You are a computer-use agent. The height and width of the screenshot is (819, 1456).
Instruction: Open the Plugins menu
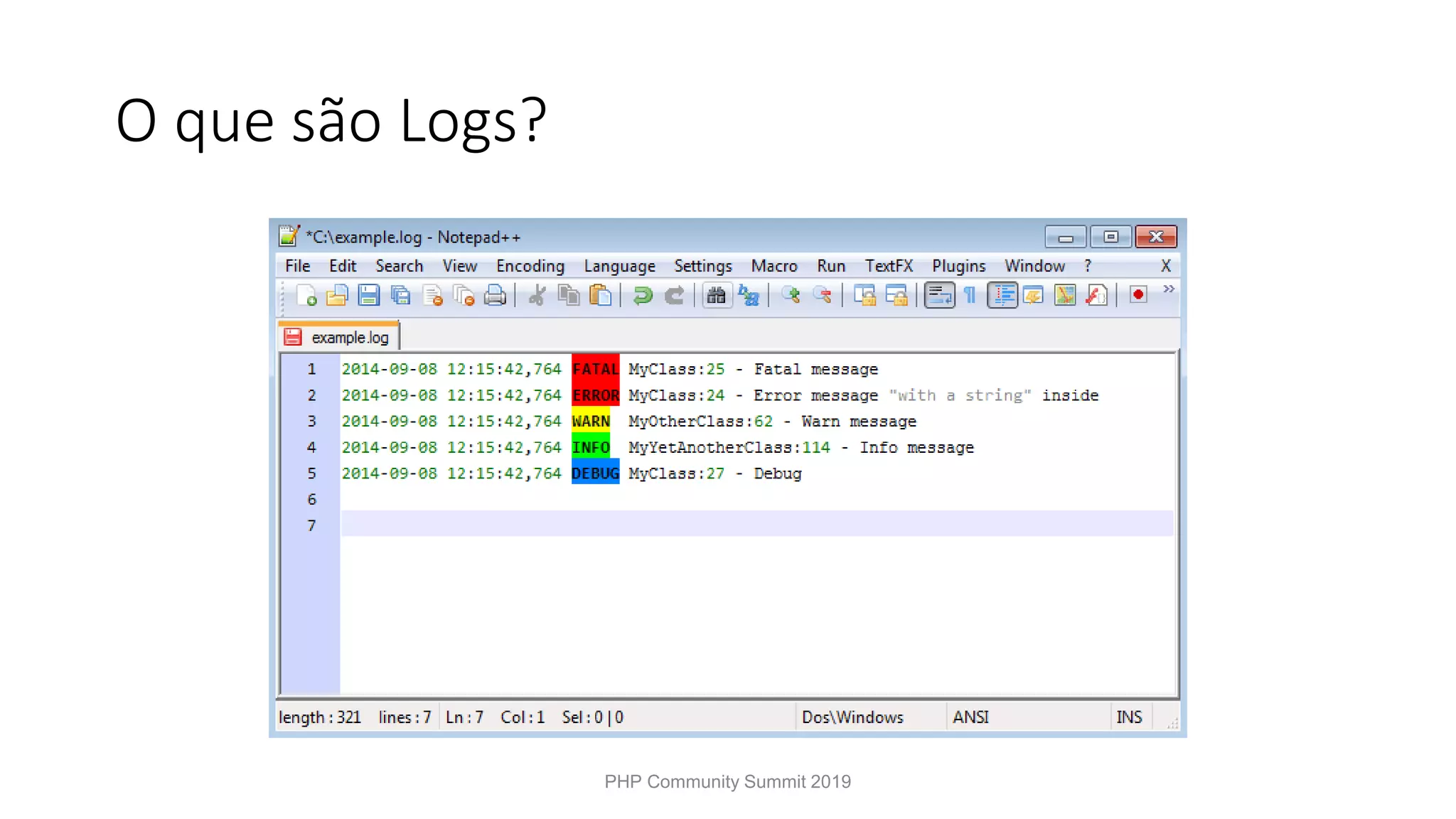pos(959,266)
